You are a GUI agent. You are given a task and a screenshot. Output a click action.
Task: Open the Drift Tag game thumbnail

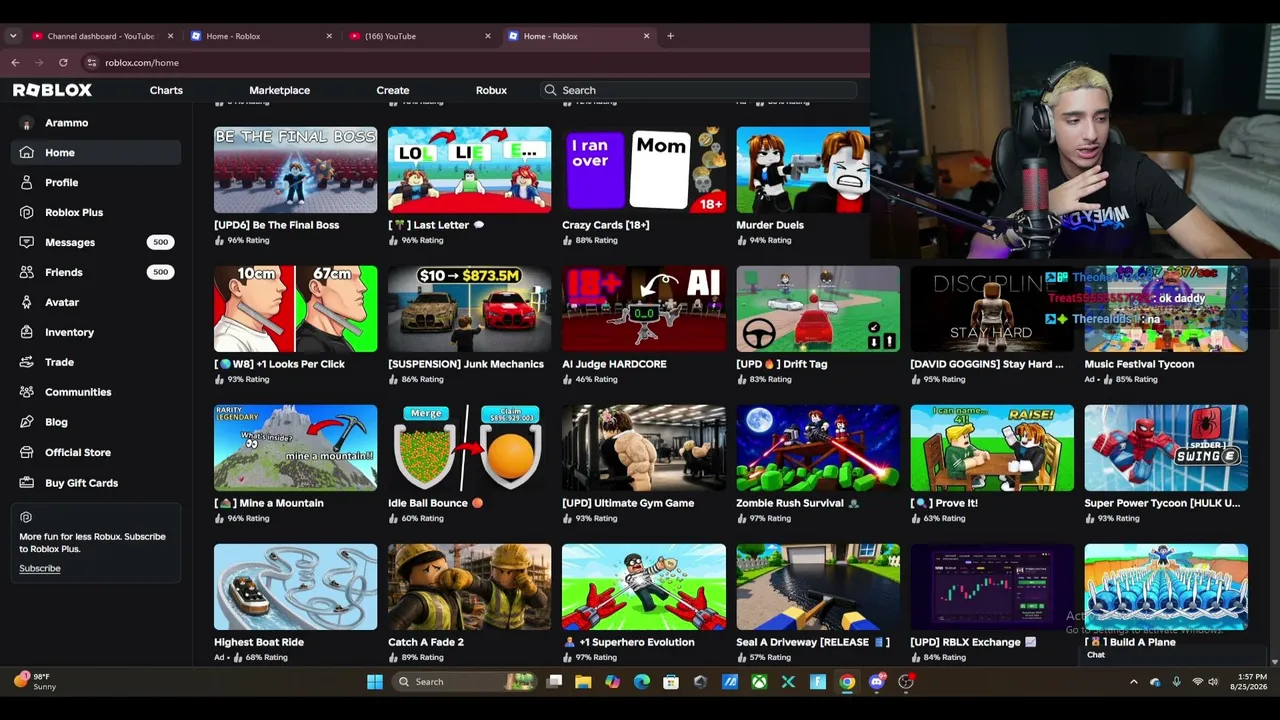(x=817, y=308)
